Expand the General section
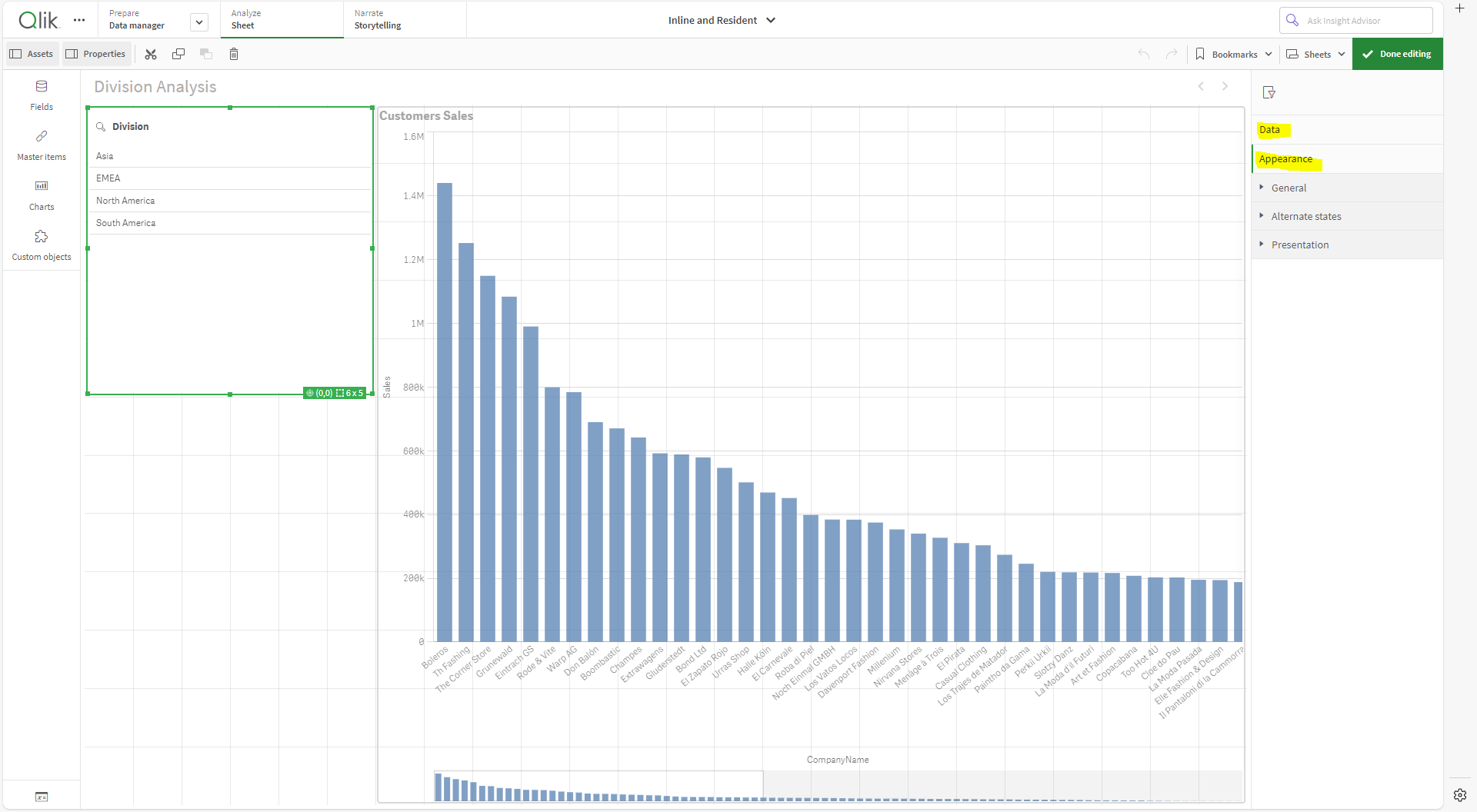 pos(1347,188)
